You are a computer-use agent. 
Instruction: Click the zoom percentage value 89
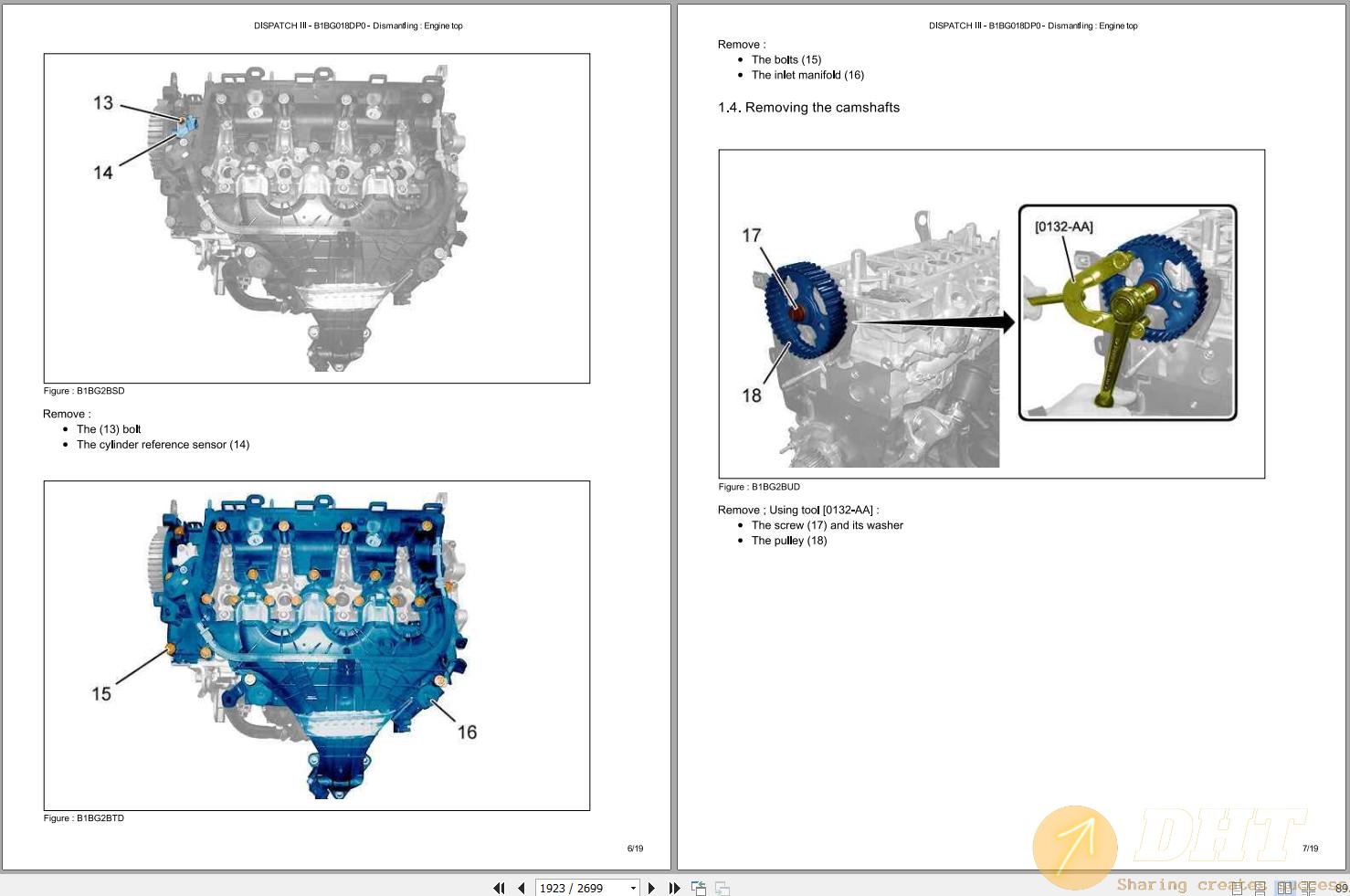(x=1342, y=888)
